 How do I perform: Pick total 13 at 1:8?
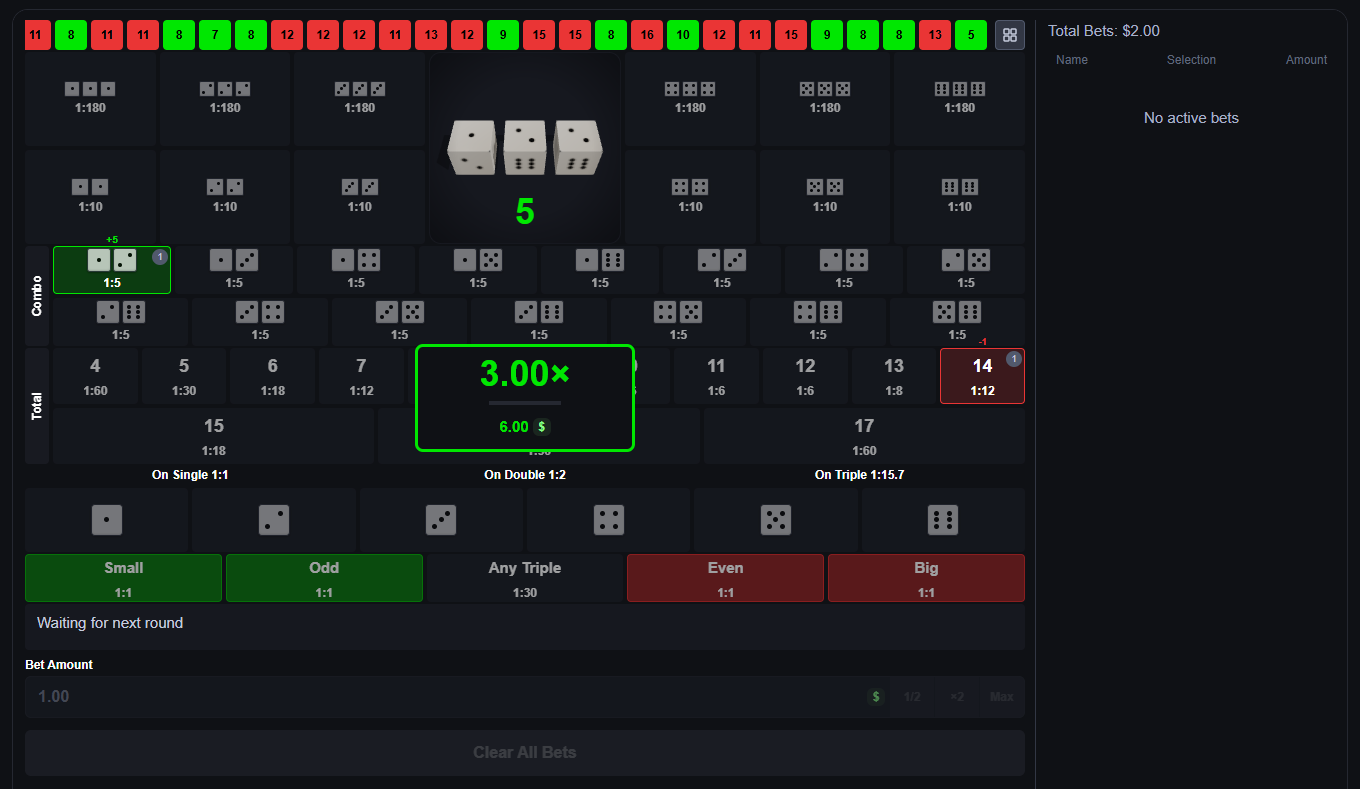pos(894,376)
